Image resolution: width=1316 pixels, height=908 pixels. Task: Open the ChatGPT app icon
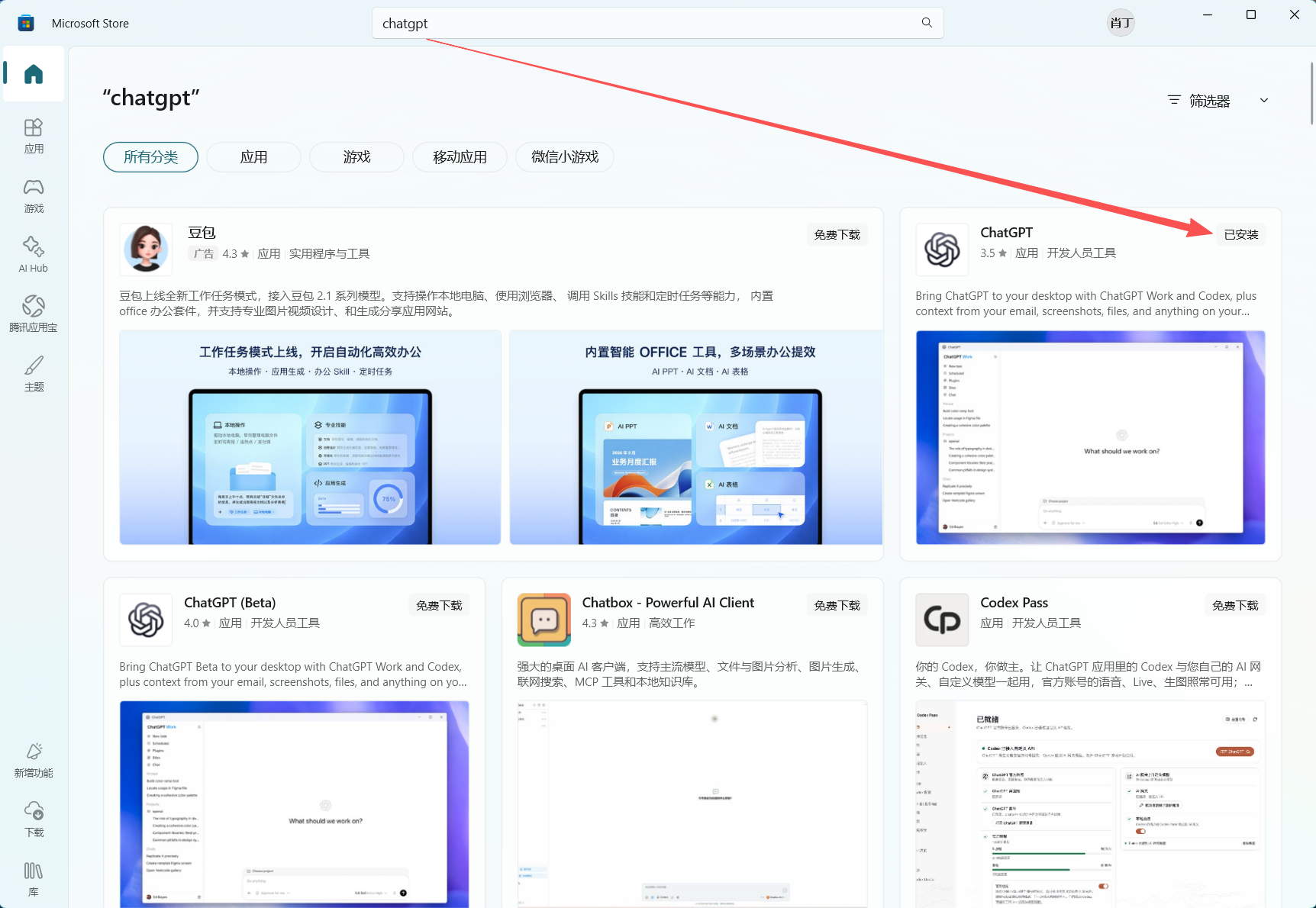point(942,249)
